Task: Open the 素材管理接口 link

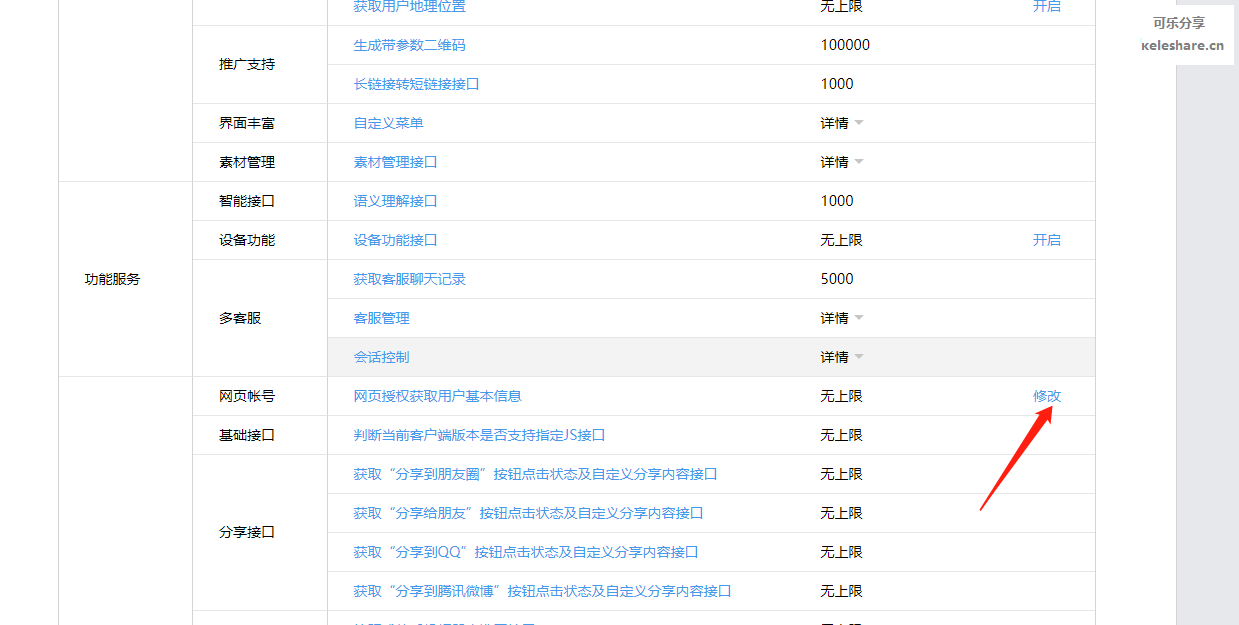Action: click(x=395, y=162)
